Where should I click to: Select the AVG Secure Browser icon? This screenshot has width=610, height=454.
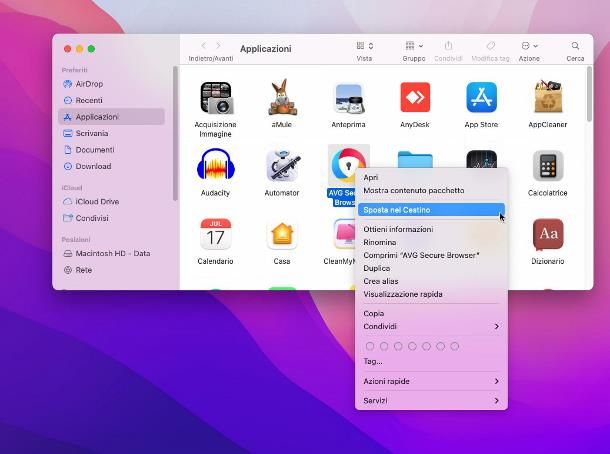(347, 163)
